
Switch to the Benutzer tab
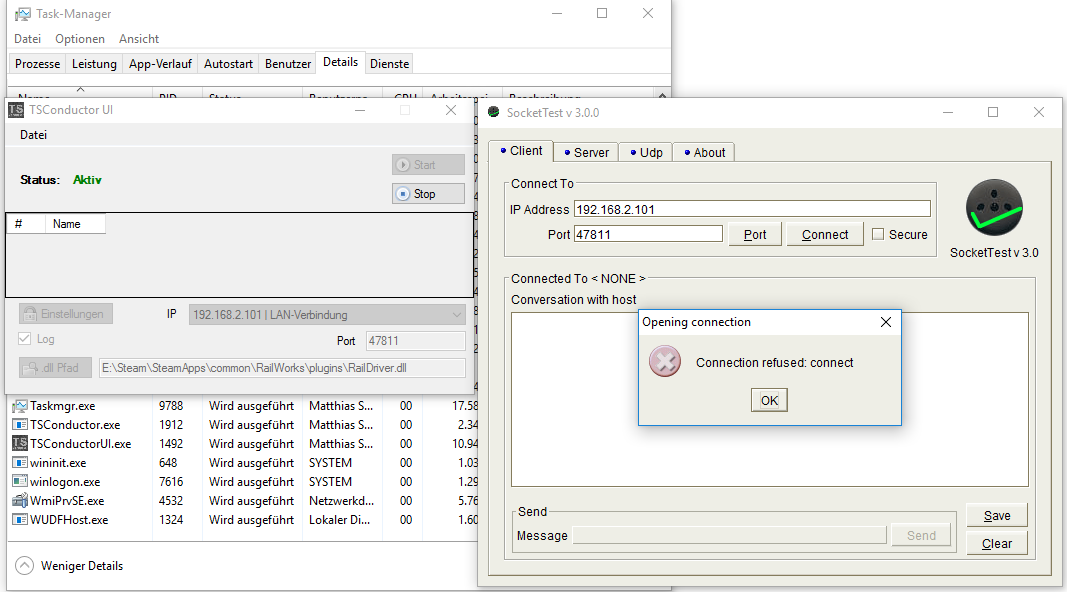point(288,63)
